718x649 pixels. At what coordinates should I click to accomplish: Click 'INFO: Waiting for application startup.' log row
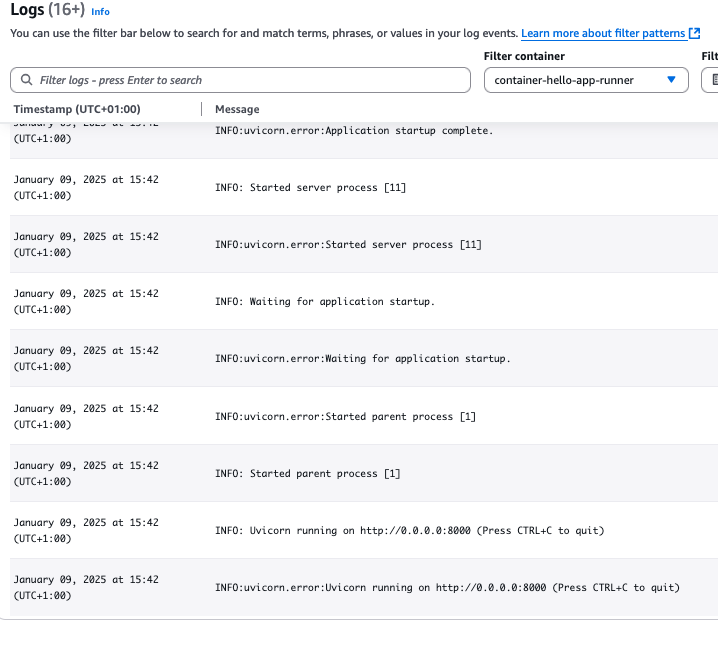325,302
